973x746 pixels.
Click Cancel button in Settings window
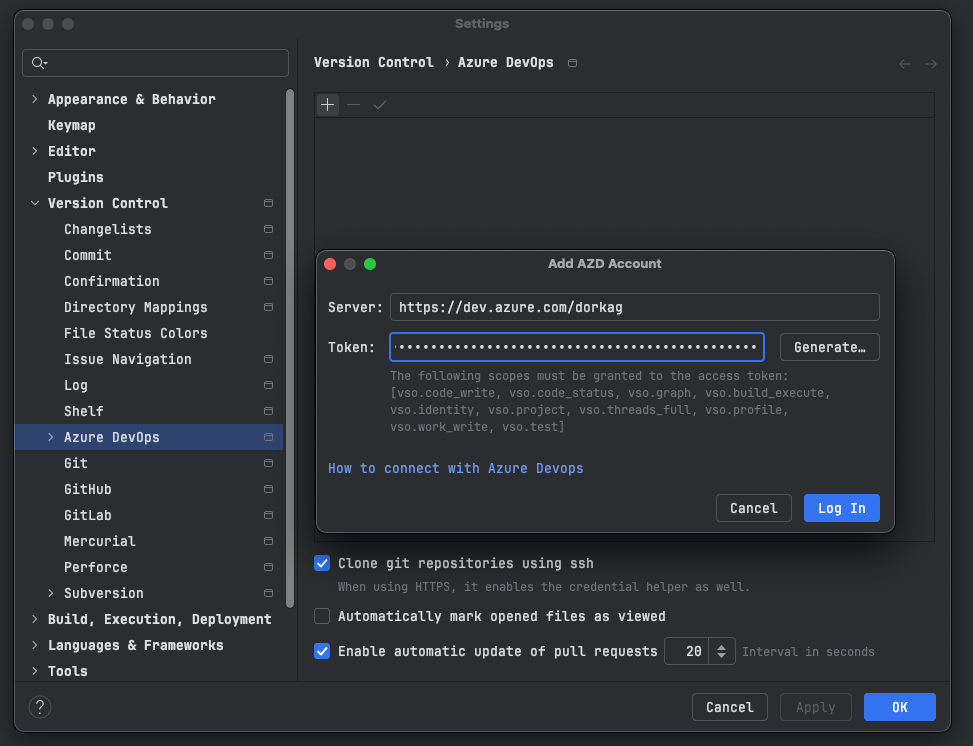tap(730, 707)
